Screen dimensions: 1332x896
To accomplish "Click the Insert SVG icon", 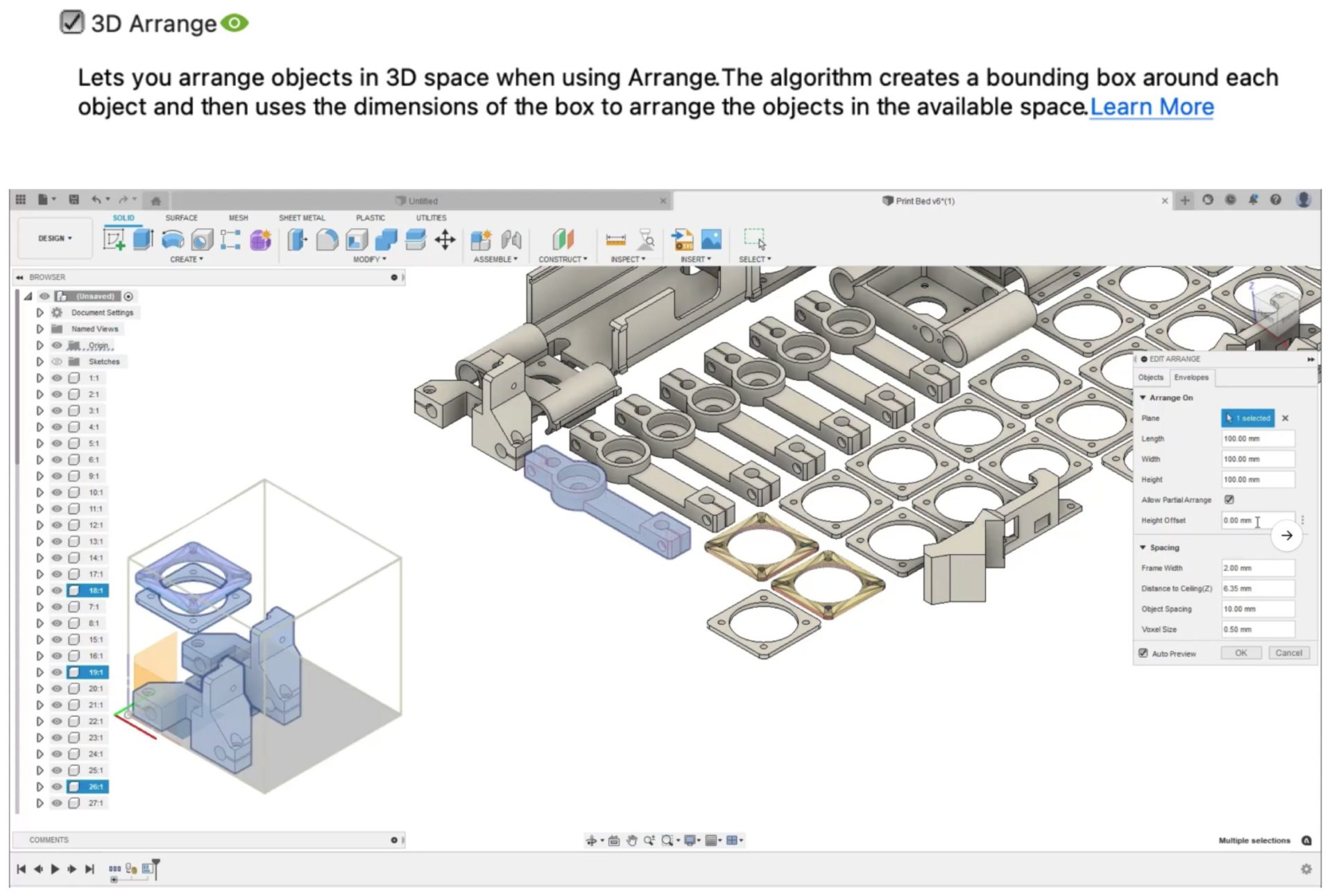I will tap(682, 240).
